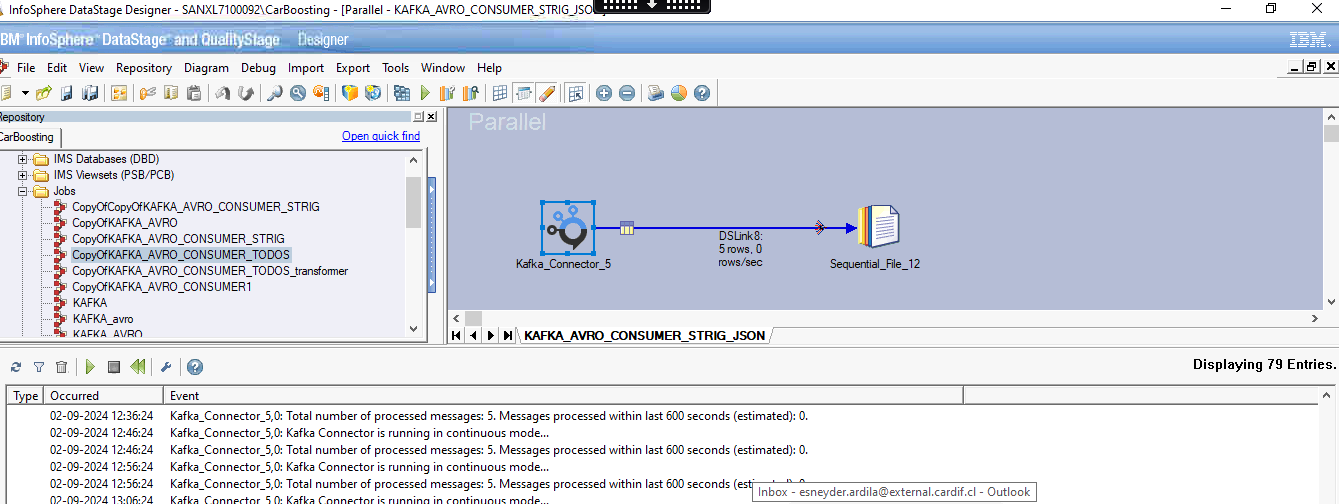The width and height of the screenshot is (1339, 504).
Task: Click the green Reset rewind icon in log toolbar
Action: tap(138, 367)
